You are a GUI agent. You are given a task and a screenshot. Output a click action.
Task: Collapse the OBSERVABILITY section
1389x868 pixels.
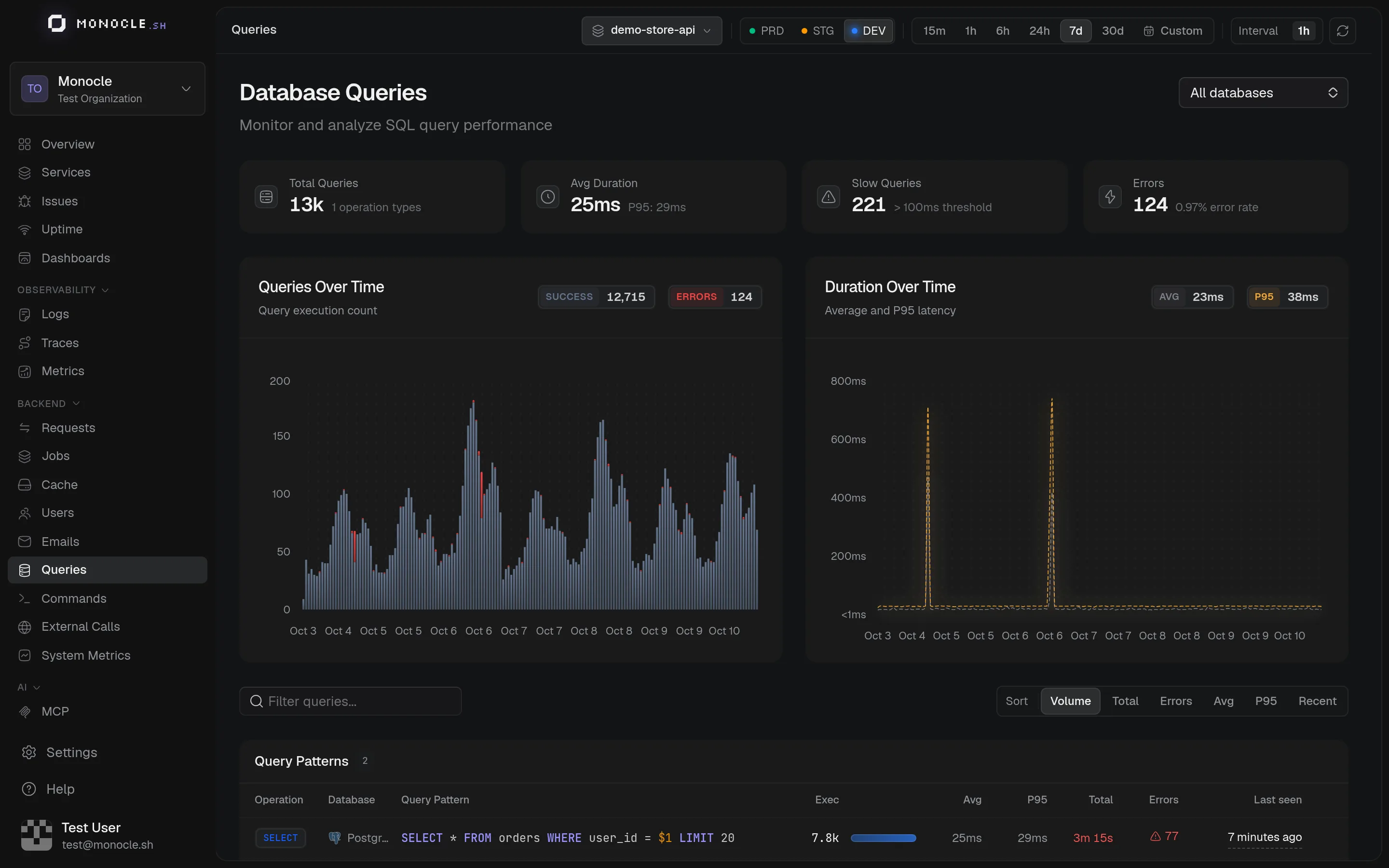(63, 290)
